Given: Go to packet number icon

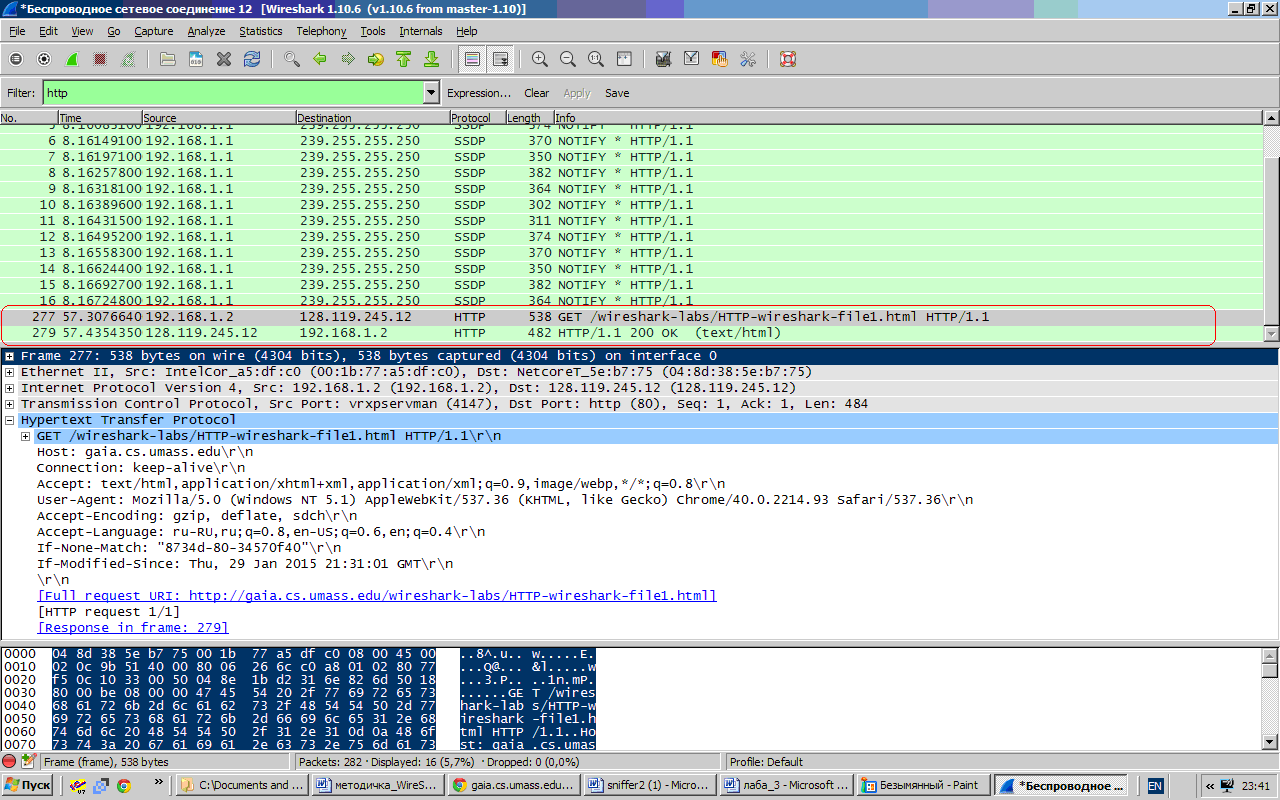Looking at the screenshot, I should coord(376,59).
